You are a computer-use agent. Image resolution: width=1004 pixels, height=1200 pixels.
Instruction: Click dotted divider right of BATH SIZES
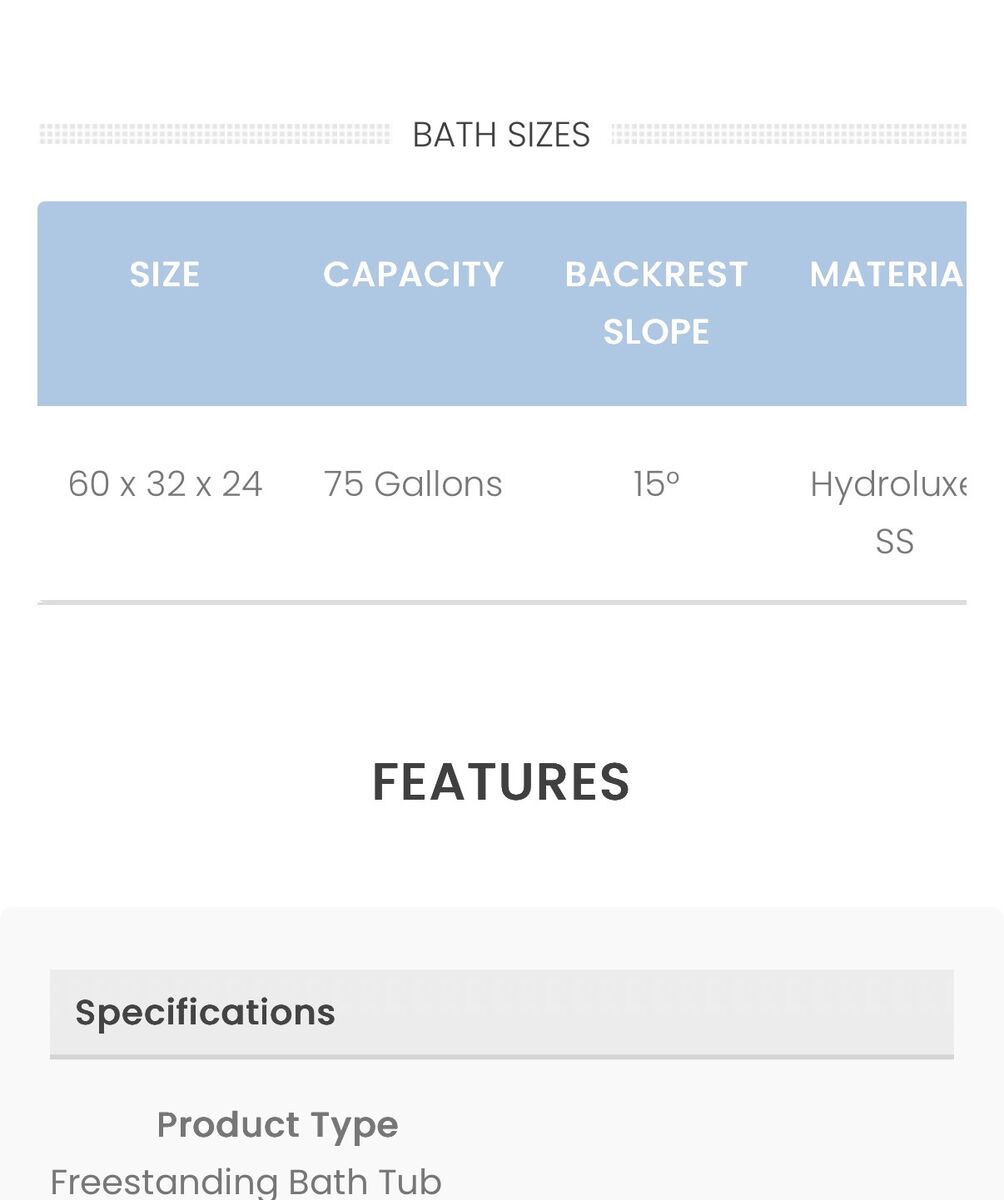(x=788, y=134)
